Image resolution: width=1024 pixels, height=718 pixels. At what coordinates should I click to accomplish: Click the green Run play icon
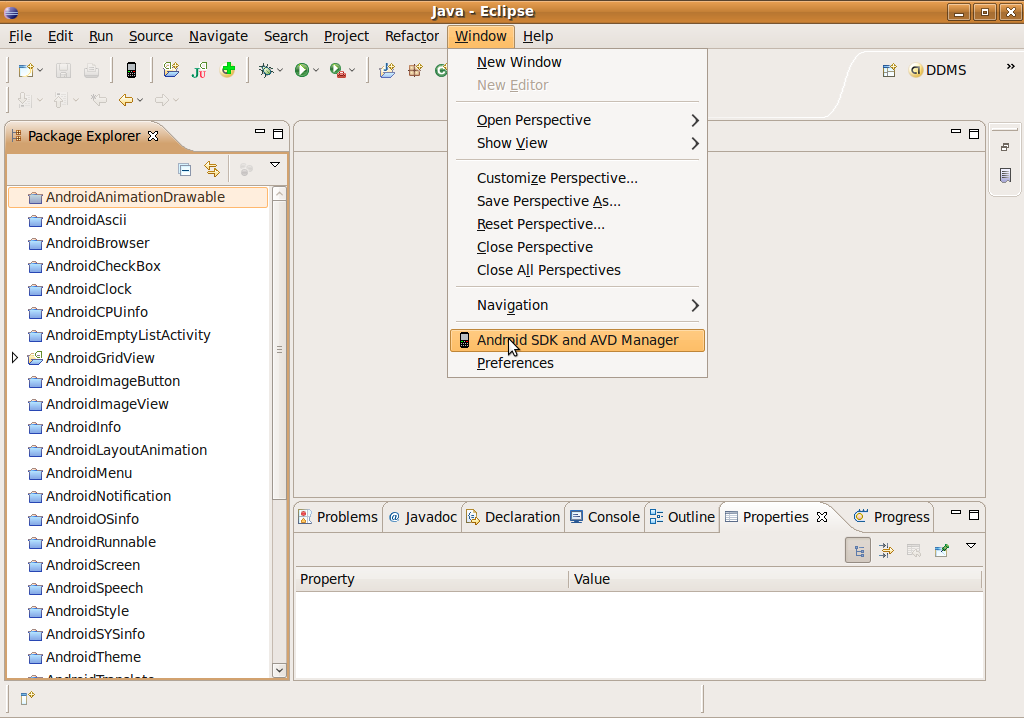(x=301, y=70)
